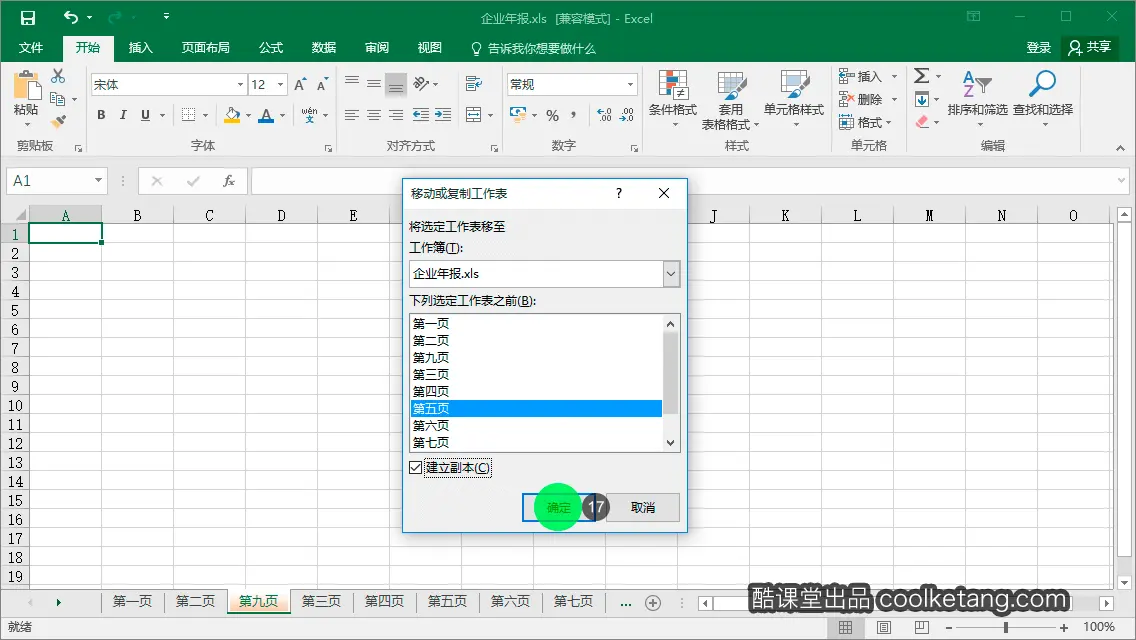This screenshot has height=640, width=1136.
Task: Add a new sheet with plus button
Action: tap(653, 603)
